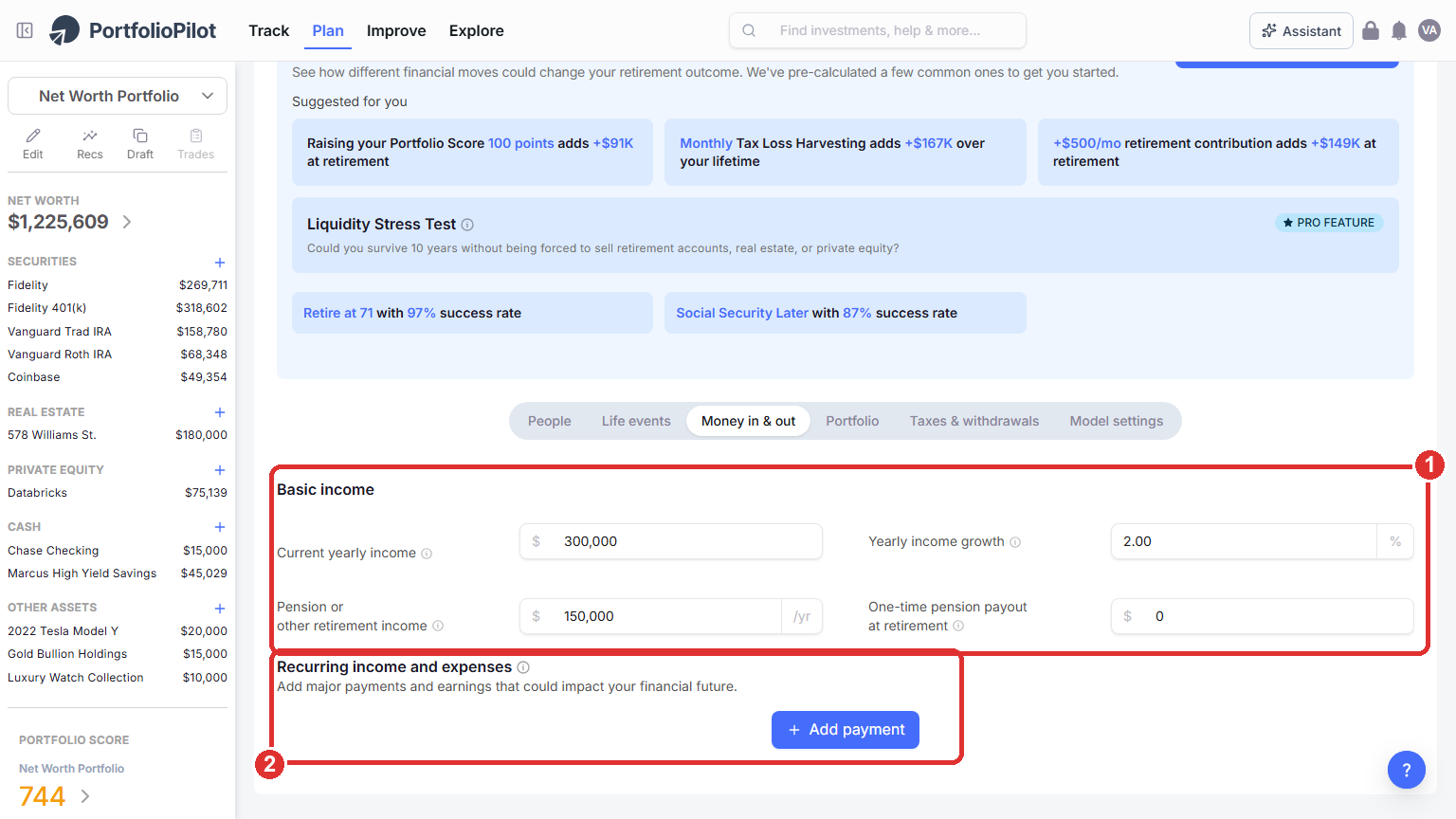The image size is (1456, 819).
Task: Add a new Other Assets item
Action: tap(220, 609)
